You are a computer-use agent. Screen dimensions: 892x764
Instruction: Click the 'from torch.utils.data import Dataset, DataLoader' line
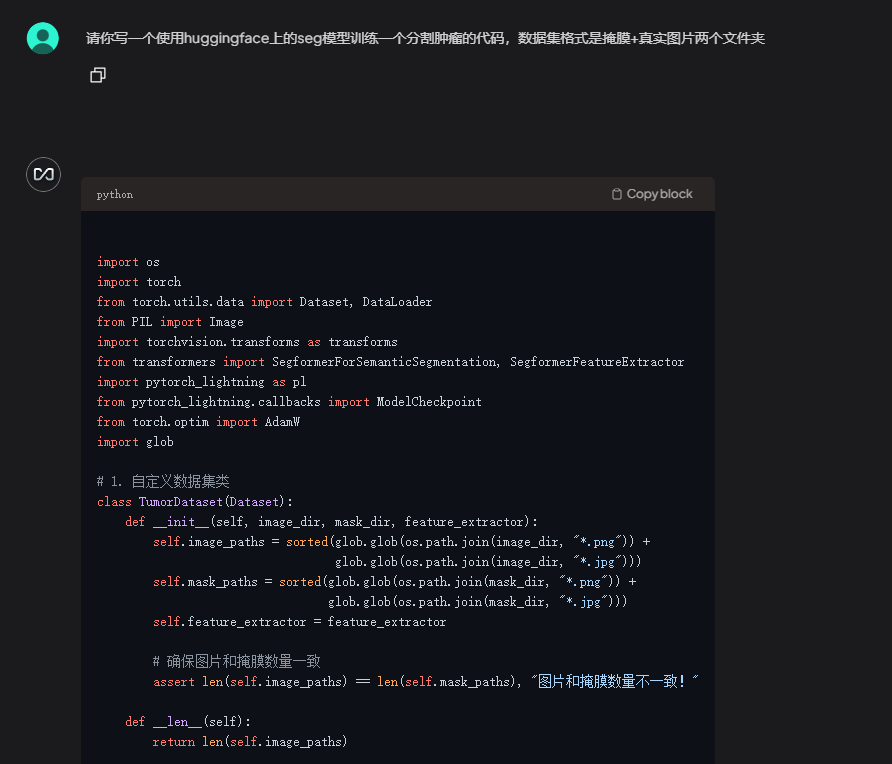(x=265, y=302)
